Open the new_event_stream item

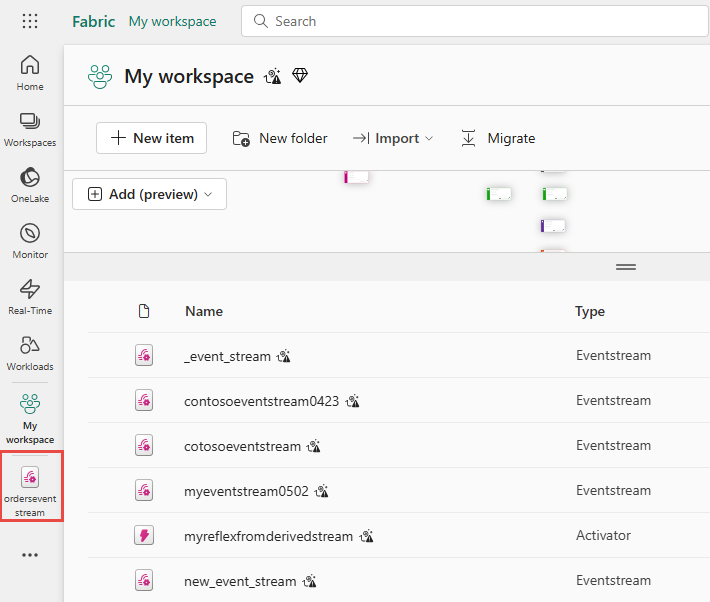240,581
